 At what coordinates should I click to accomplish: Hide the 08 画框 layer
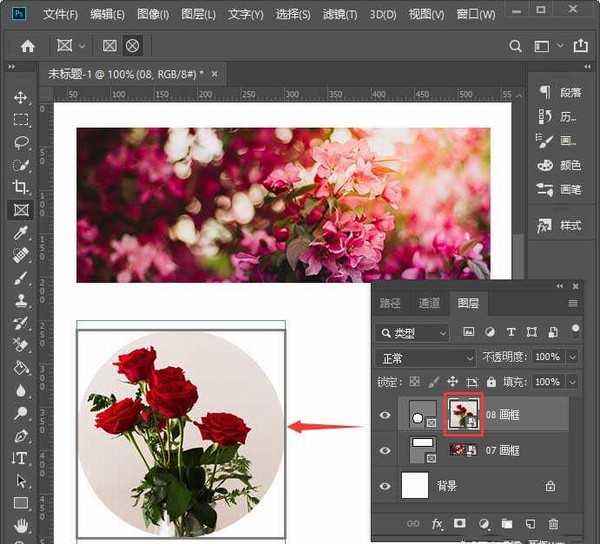[x=386, y=415]
